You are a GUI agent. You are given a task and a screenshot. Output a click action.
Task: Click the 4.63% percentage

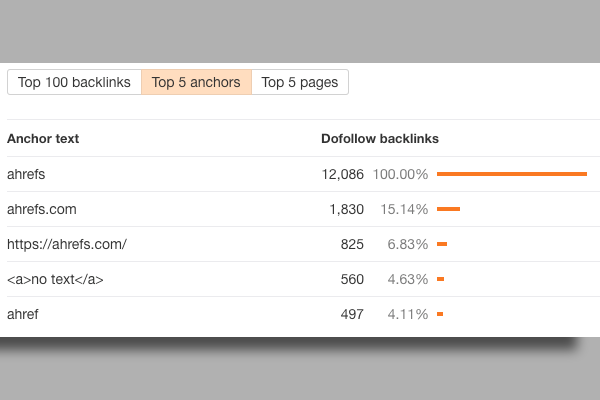click(x=408, y=279)
